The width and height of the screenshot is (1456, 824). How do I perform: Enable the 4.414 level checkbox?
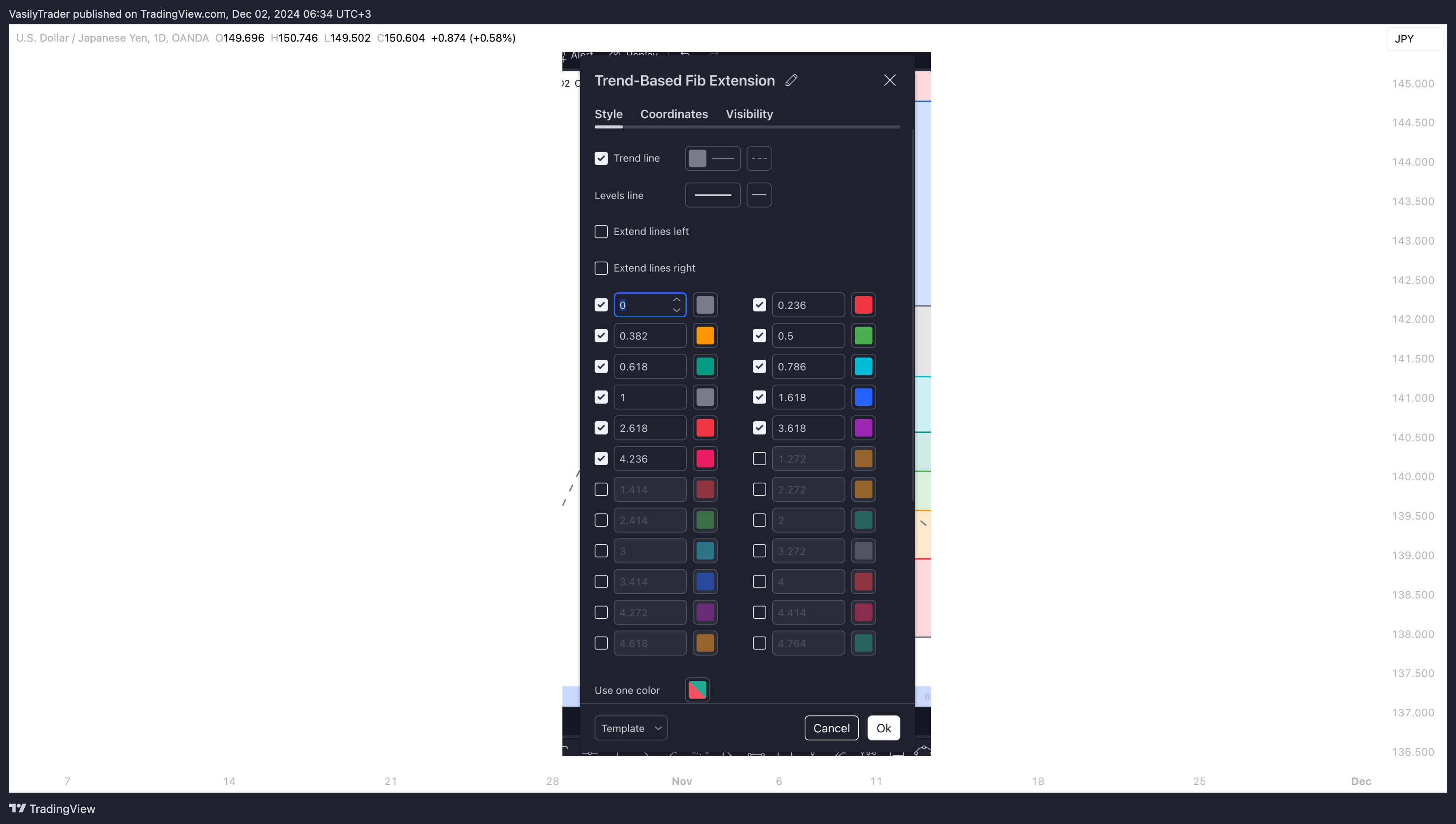click(759, 612)
